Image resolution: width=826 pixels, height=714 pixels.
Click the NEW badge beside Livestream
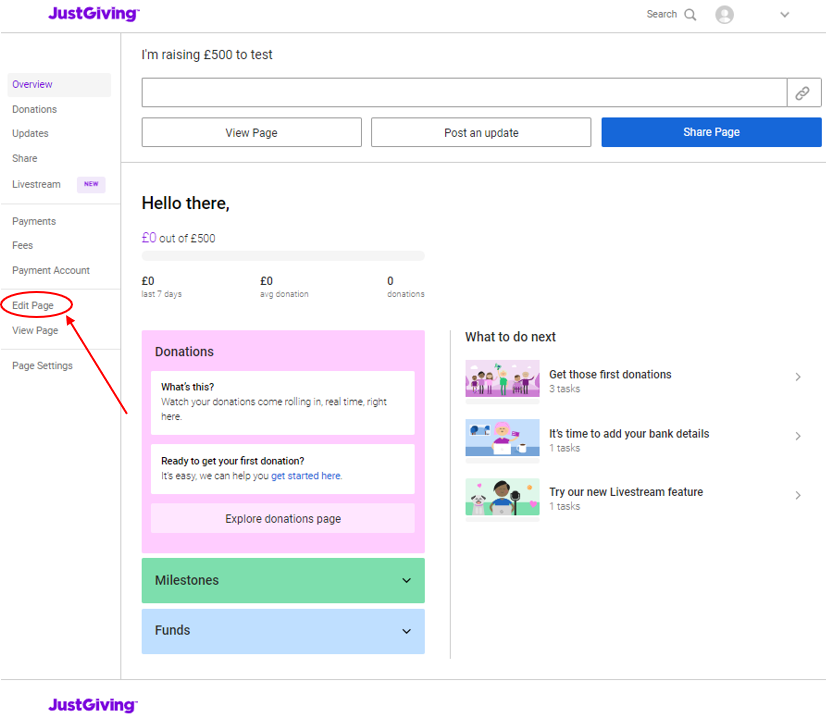(91, 184)
